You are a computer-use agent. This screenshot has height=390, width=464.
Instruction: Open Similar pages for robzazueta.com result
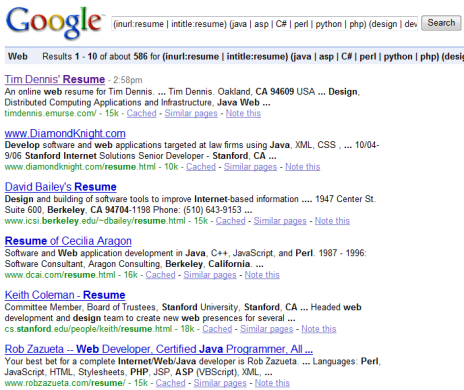click(220, 383)
